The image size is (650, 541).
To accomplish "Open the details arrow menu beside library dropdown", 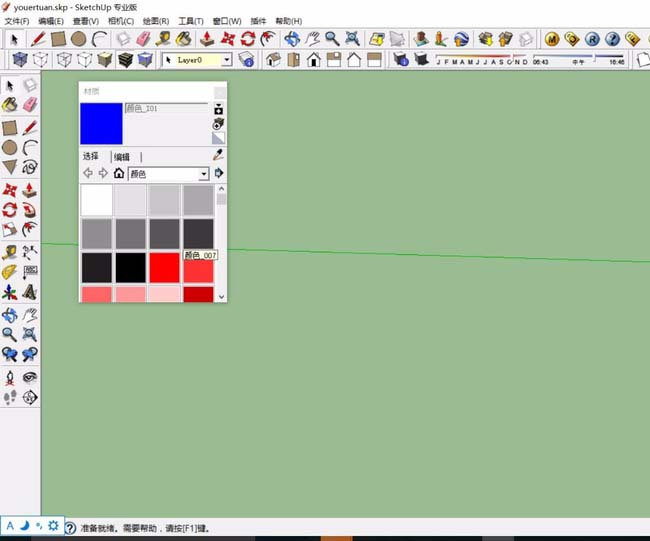I will pos(219,173).
